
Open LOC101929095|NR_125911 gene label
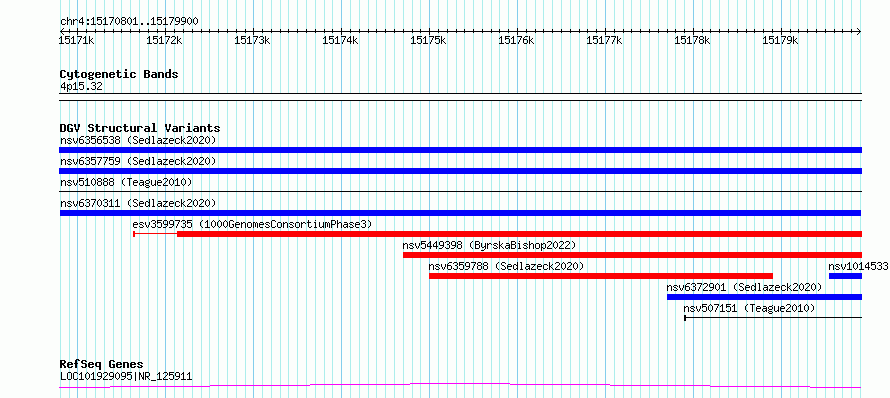click(126, 376)
